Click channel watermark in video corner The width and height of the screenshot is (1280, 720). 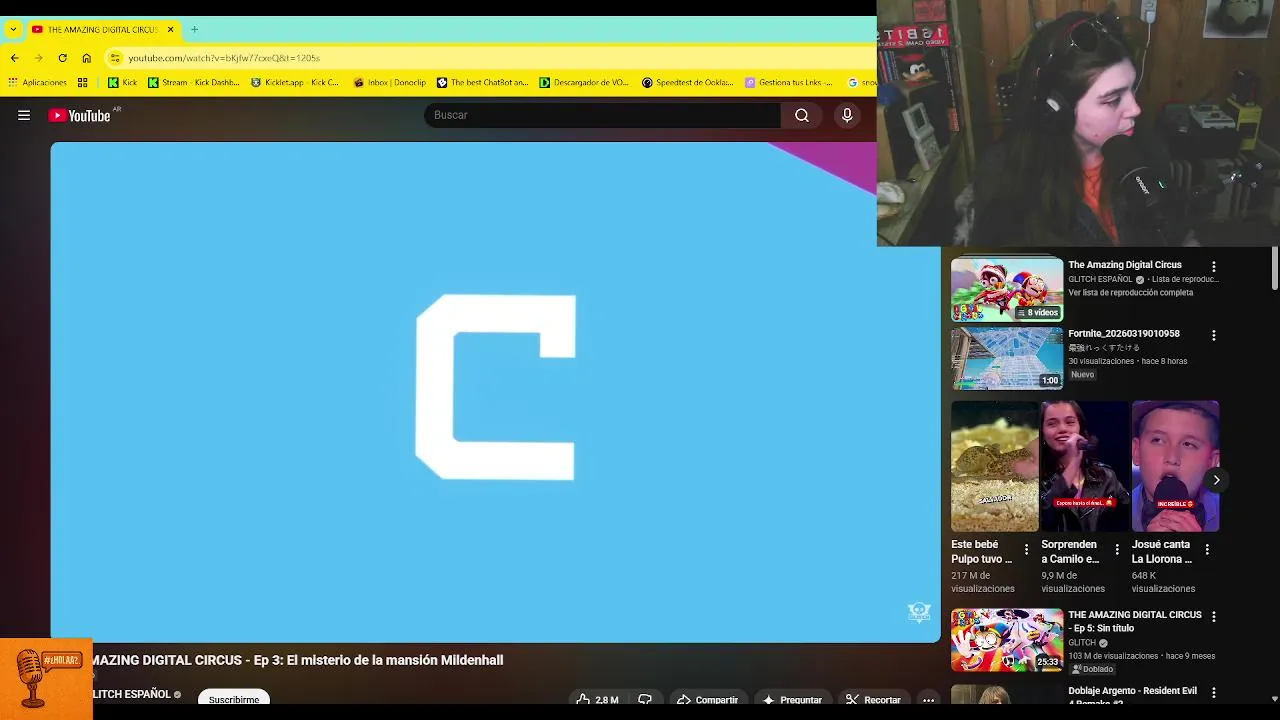tap(919, 612)
